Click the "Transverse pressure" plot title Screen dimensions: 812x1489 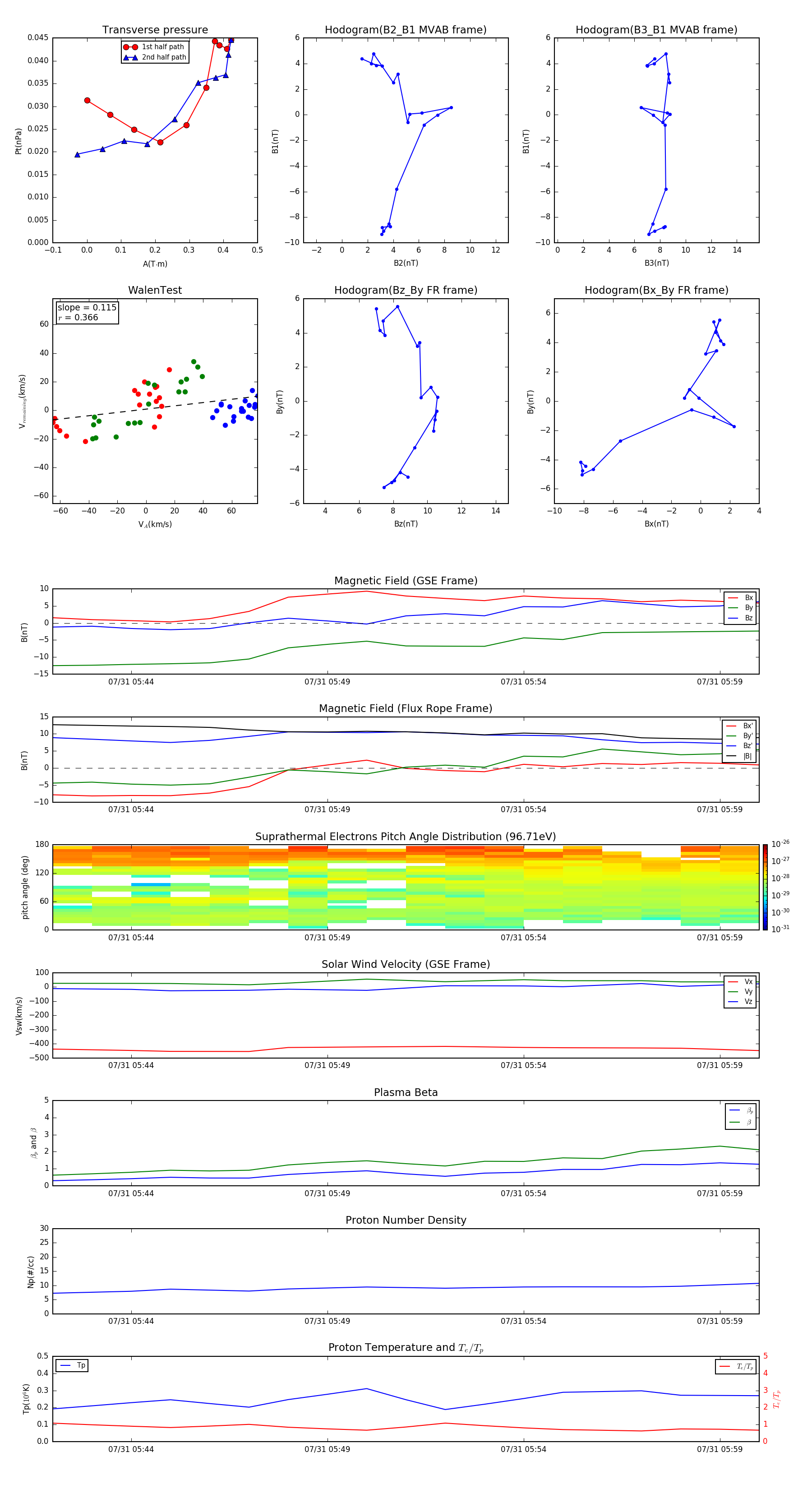tap(155, 30)
